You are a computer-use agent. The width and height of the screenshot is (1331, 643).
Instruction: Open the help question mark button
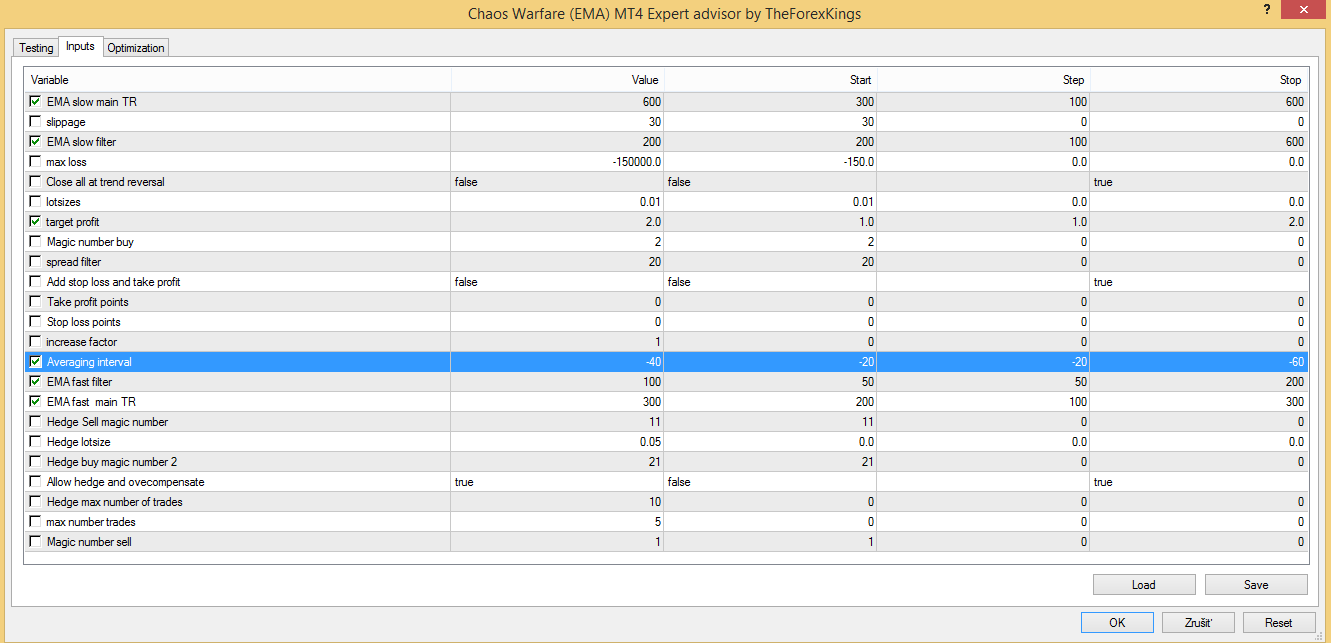tap(1266, 9)
